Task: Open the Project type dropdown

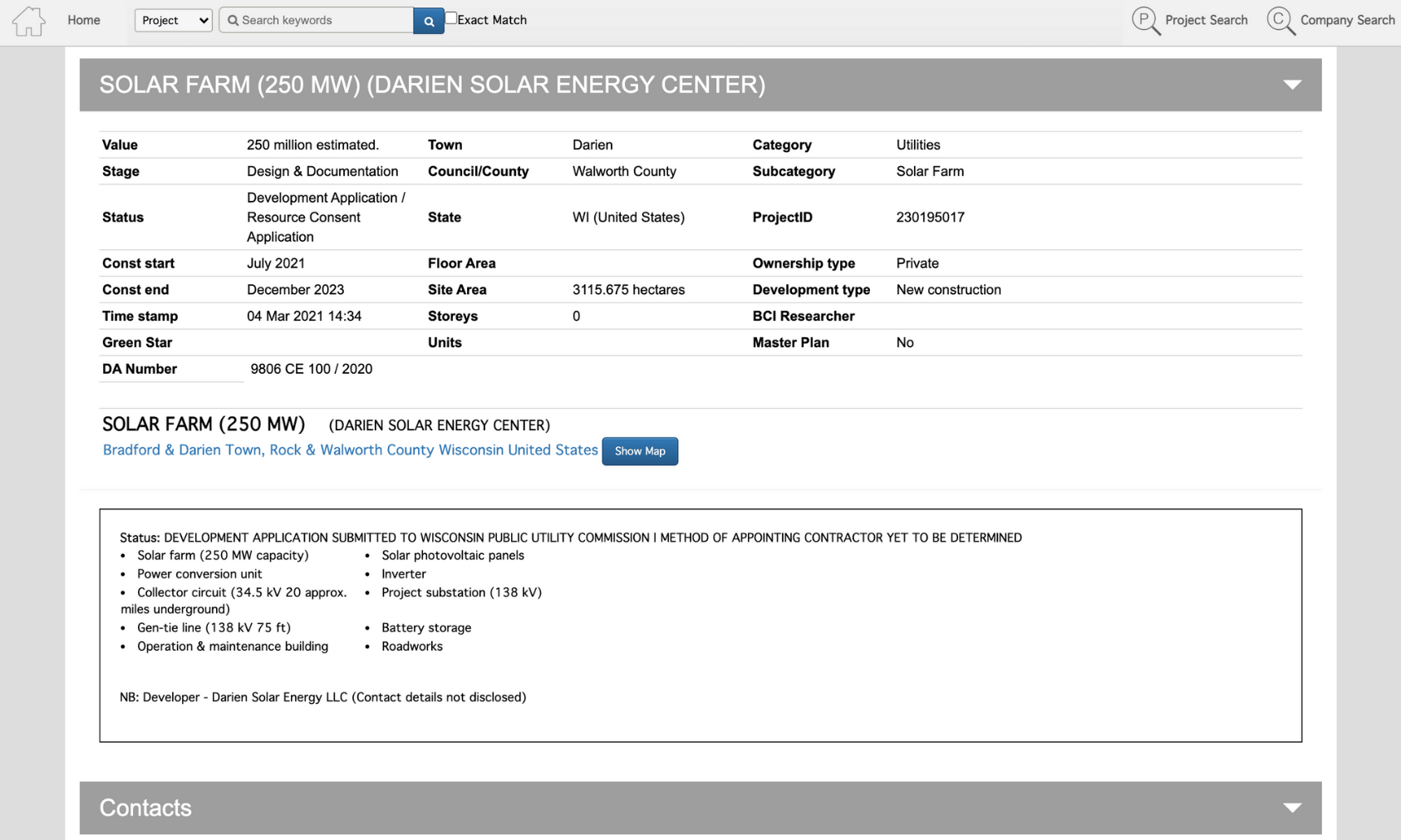Action: click(x=174, y=20)
